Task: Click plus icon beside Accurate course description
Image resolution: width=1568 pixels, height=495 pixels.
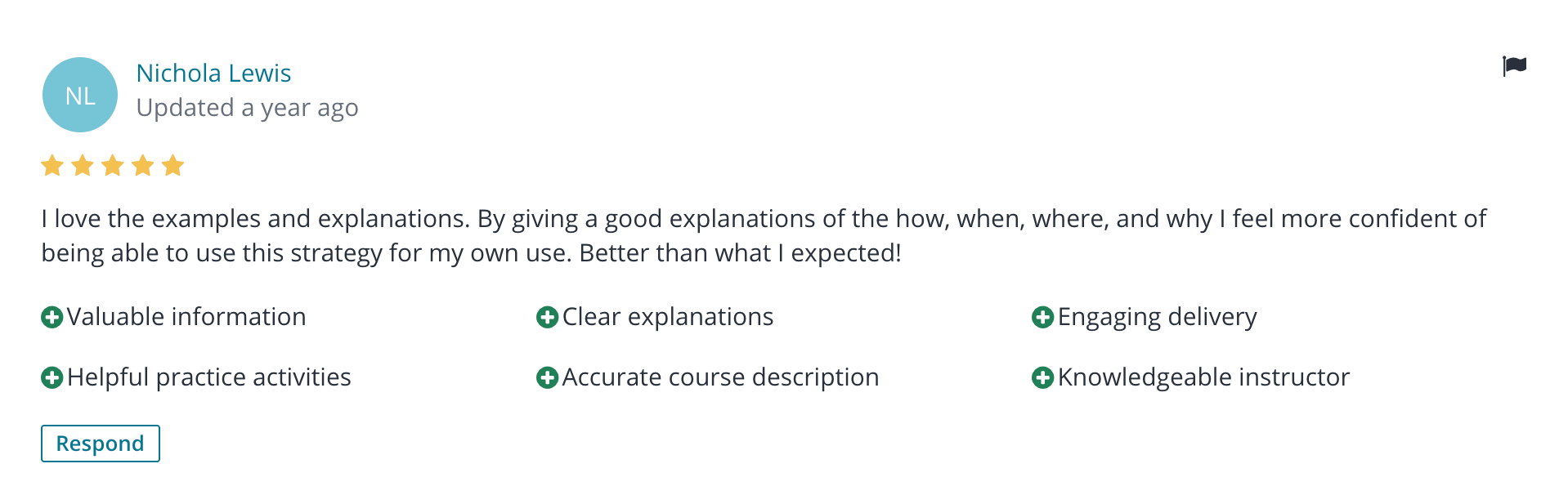Action: coord(547,377)
